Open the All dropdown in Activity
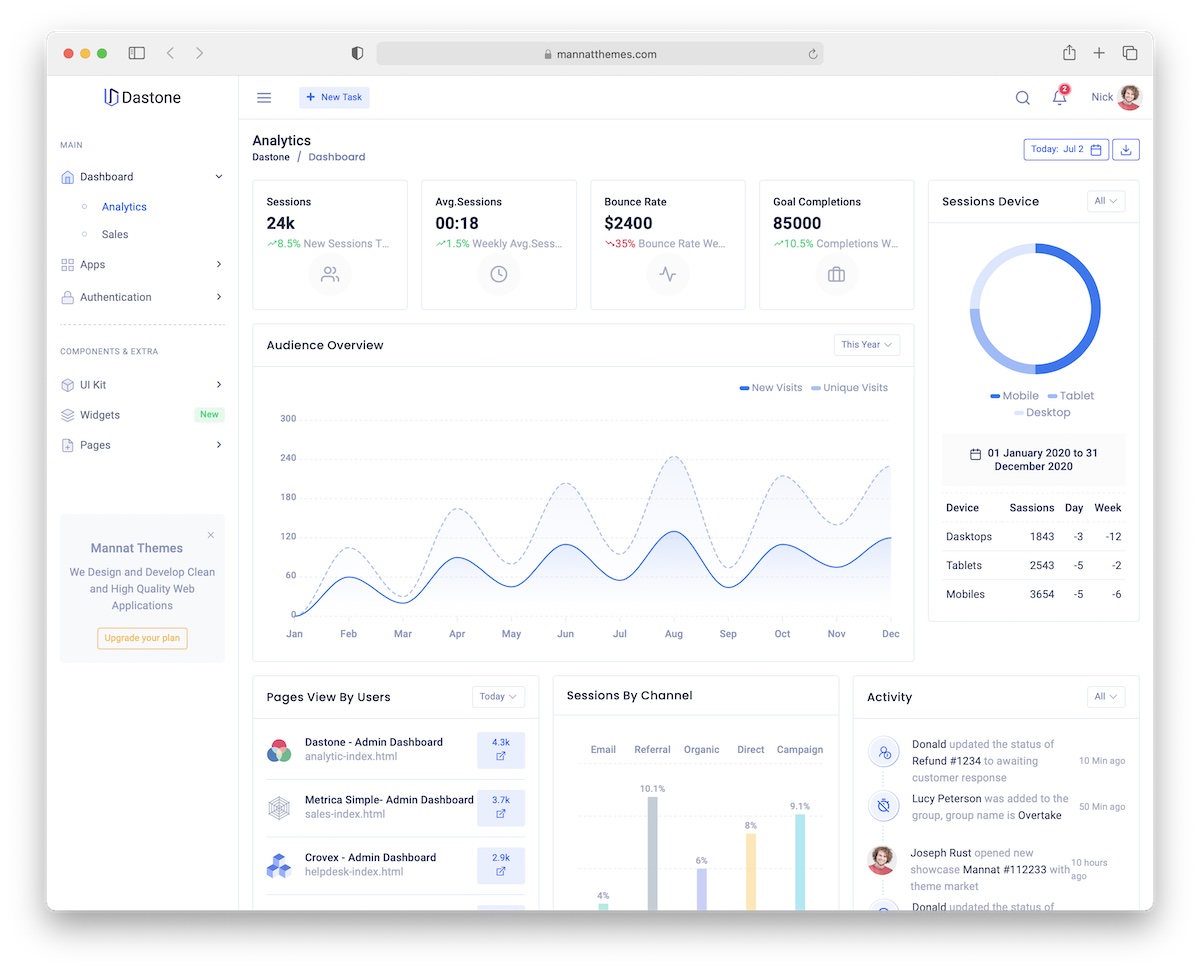This screenshot has width=1200, height=972. click(1106, 697)
